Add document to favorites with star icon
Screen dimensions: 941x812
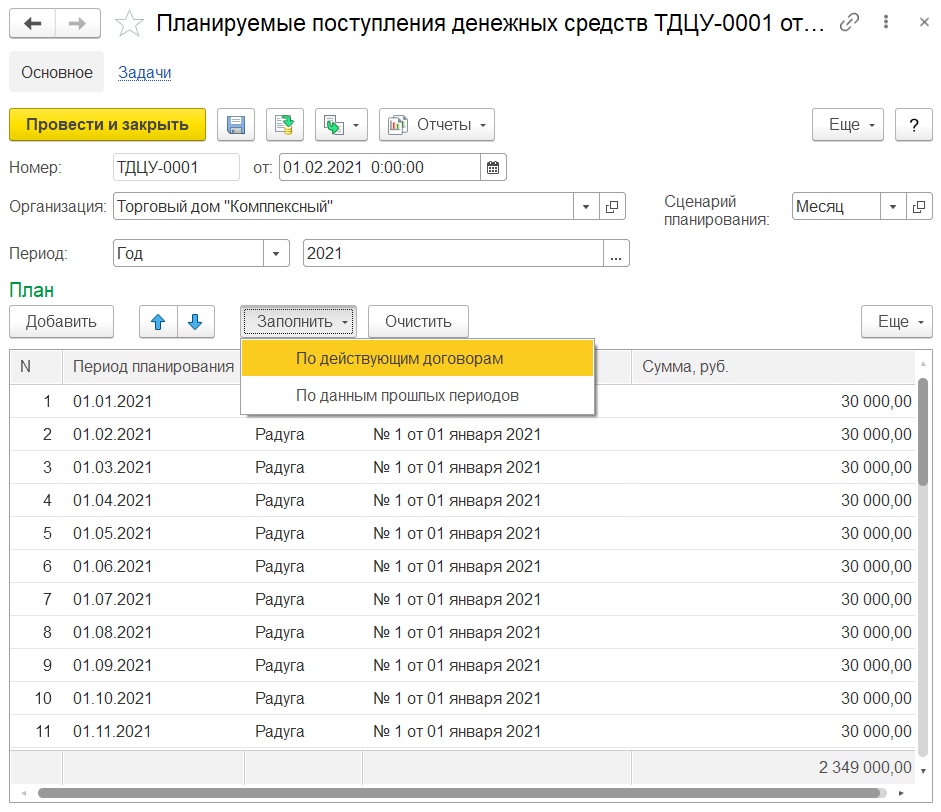tap(130, 24)
